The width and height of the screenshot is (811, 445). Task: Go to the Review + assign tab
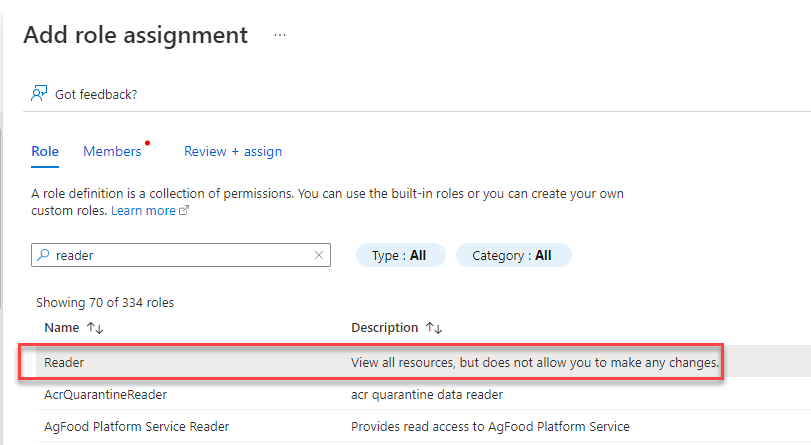233,151
